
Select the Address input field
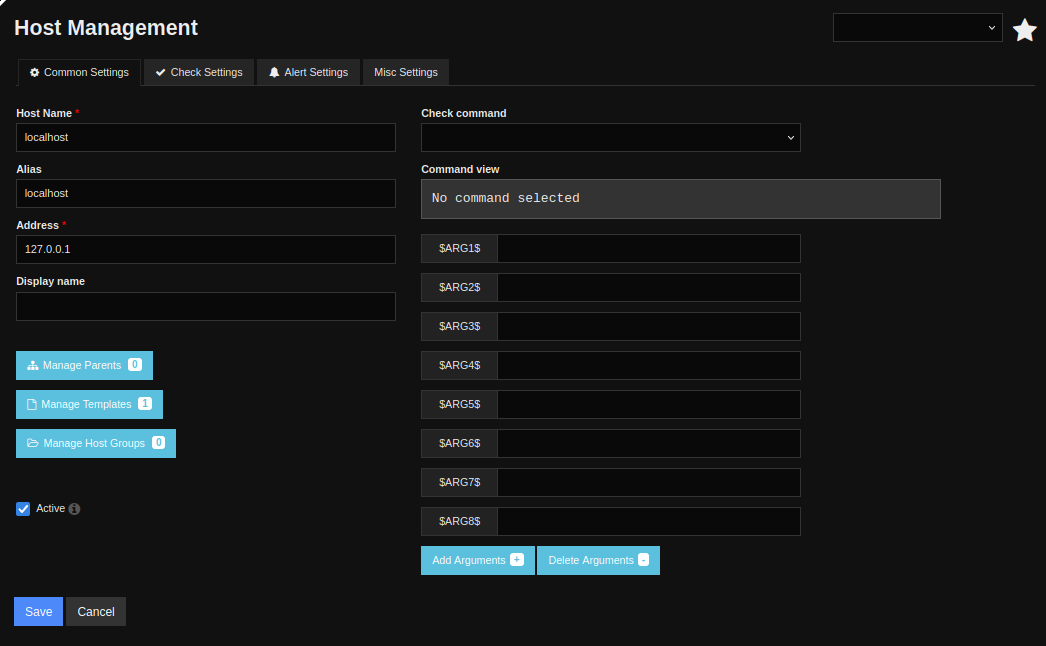pos(206,250)
